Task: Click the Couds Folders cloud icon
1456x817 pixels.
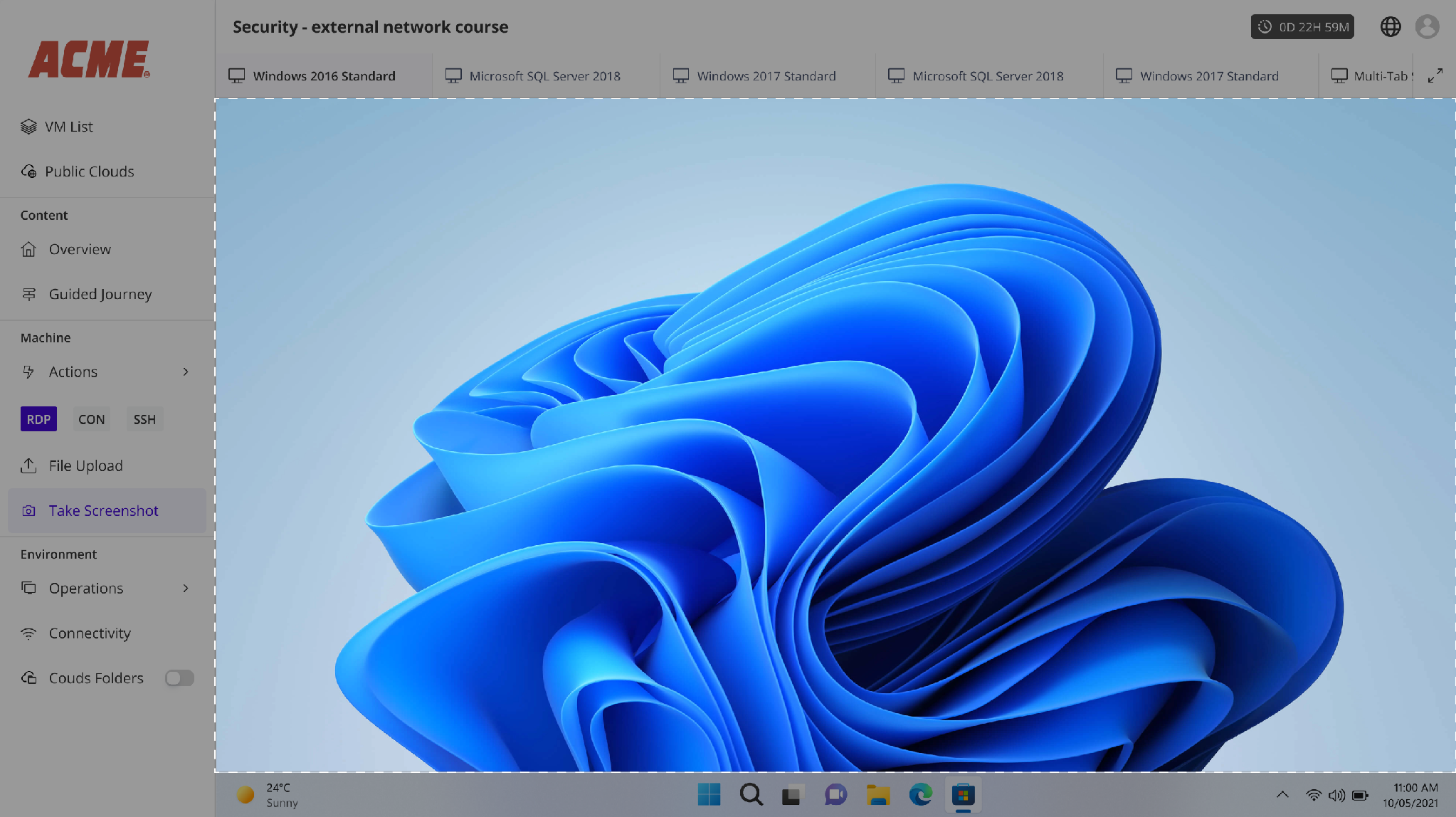Action: [28, 678]
